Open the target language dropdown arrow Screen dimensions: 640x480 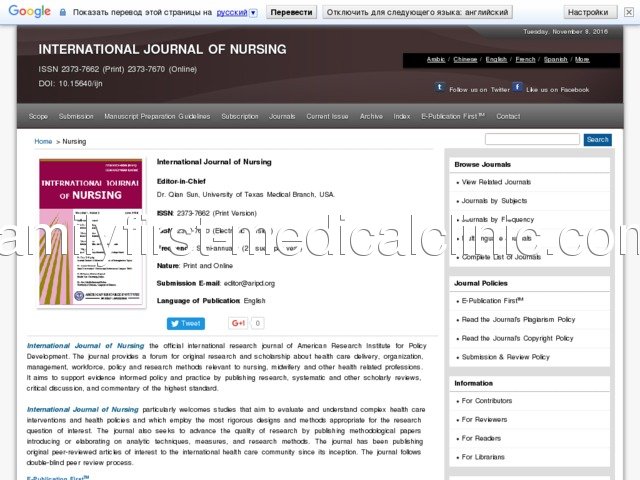click(x=253, y=13)
